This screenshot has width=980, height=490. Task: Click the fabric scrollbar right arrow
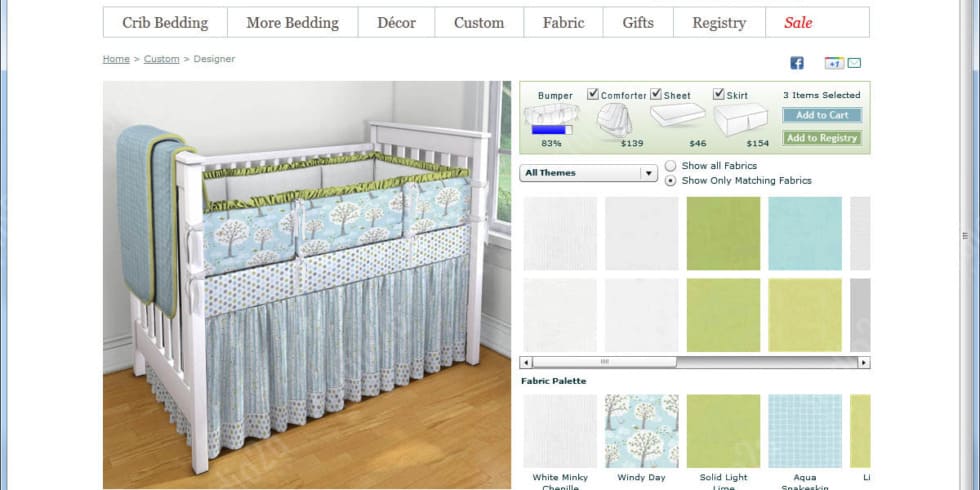point(864,362)
